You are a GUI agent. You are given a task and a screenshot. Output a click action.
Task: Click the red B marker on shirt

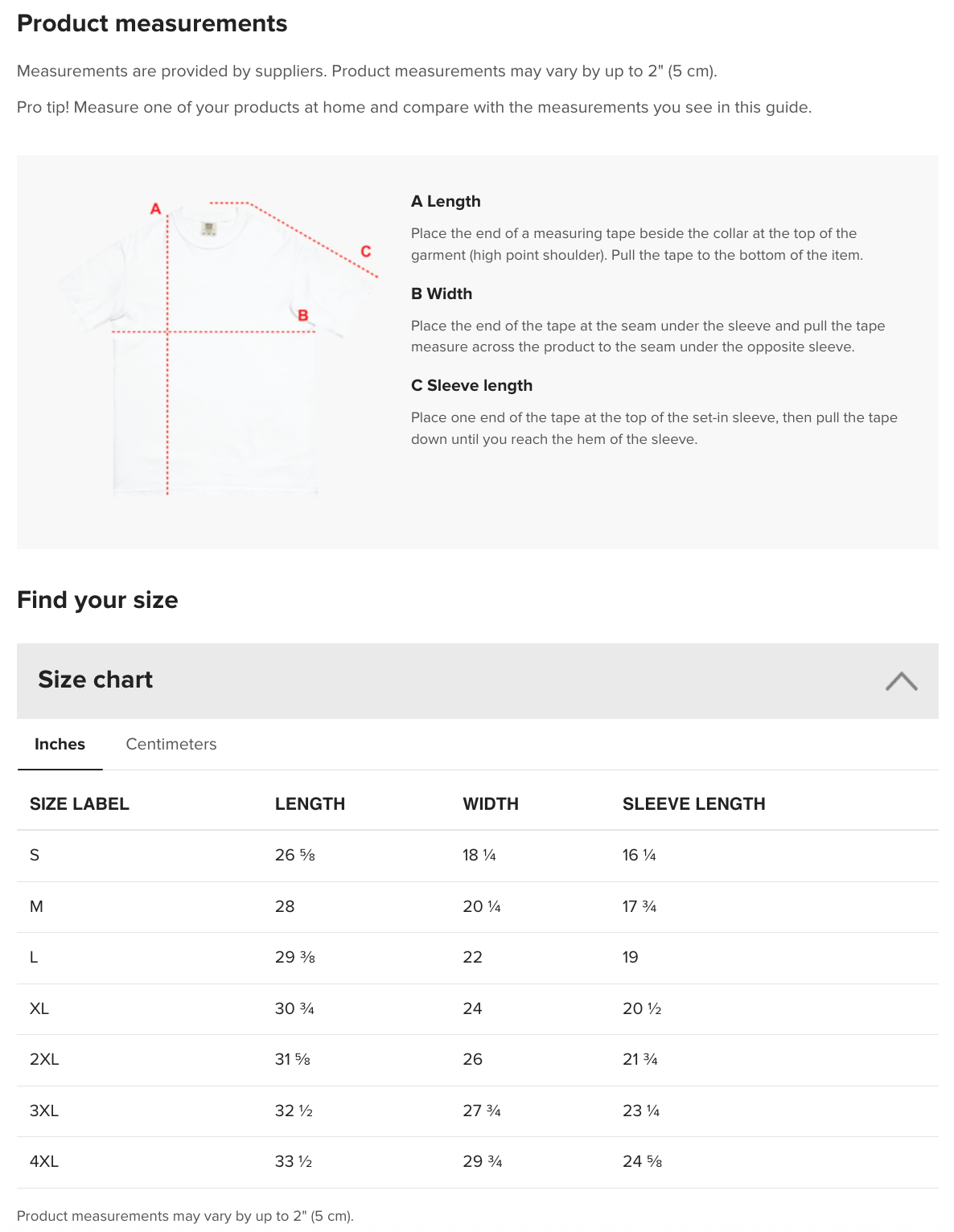(x=303, y=315)
